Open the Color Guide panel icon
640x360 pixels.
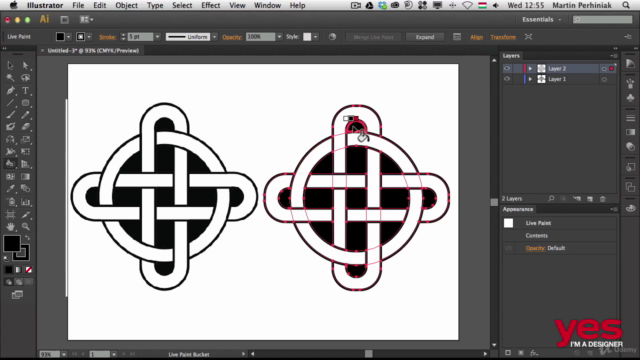coord(630,63)
